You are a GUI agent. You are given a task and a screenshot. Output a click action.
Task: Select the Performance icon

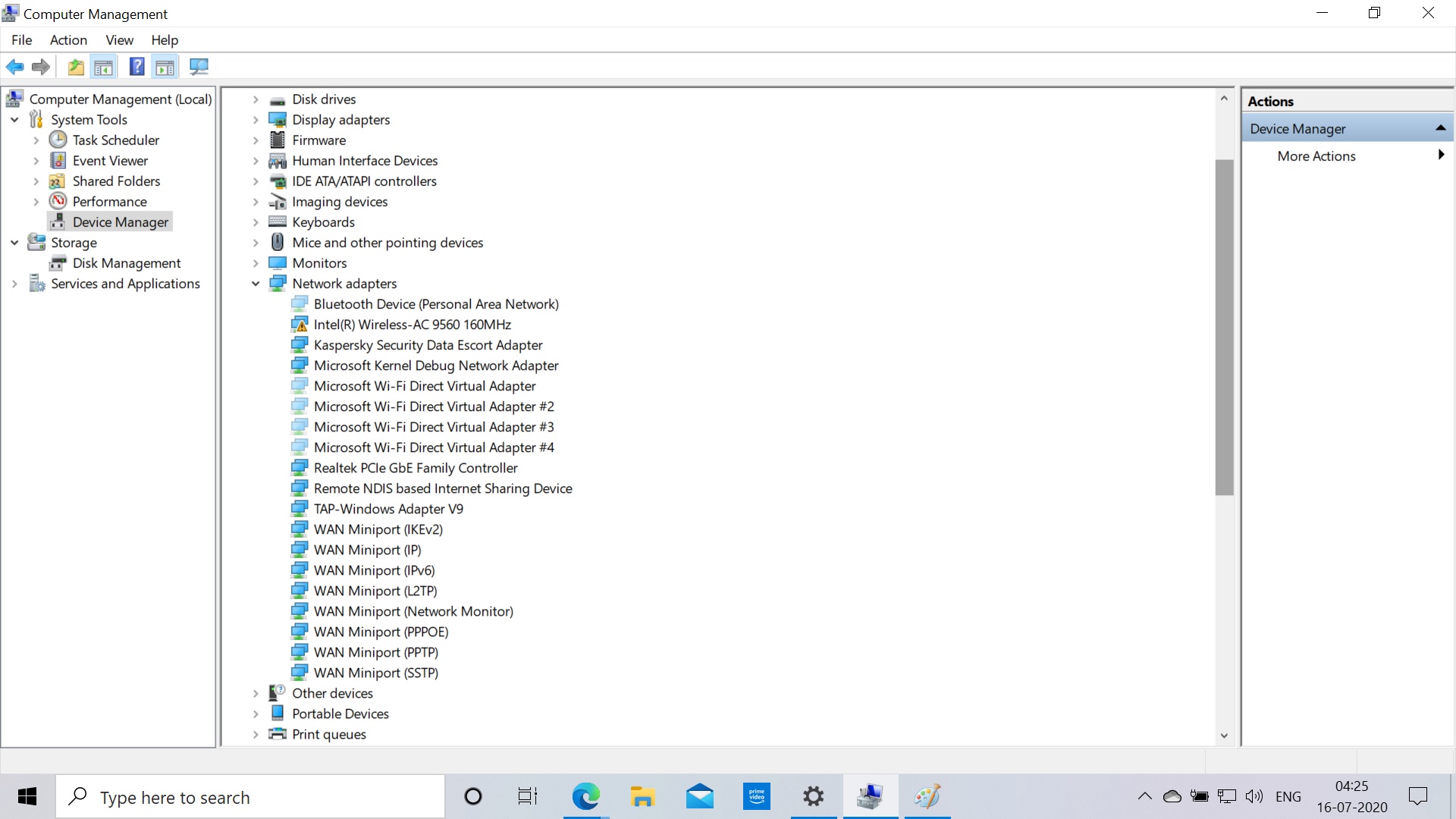click(58, 201)
